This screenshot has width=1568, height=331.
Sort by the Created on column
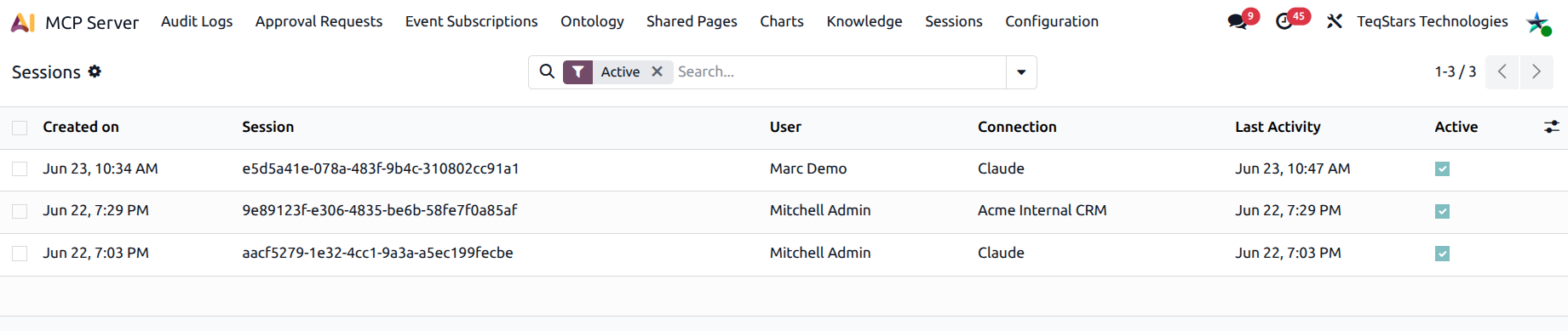pyautogui.click(x=81, y=127)
